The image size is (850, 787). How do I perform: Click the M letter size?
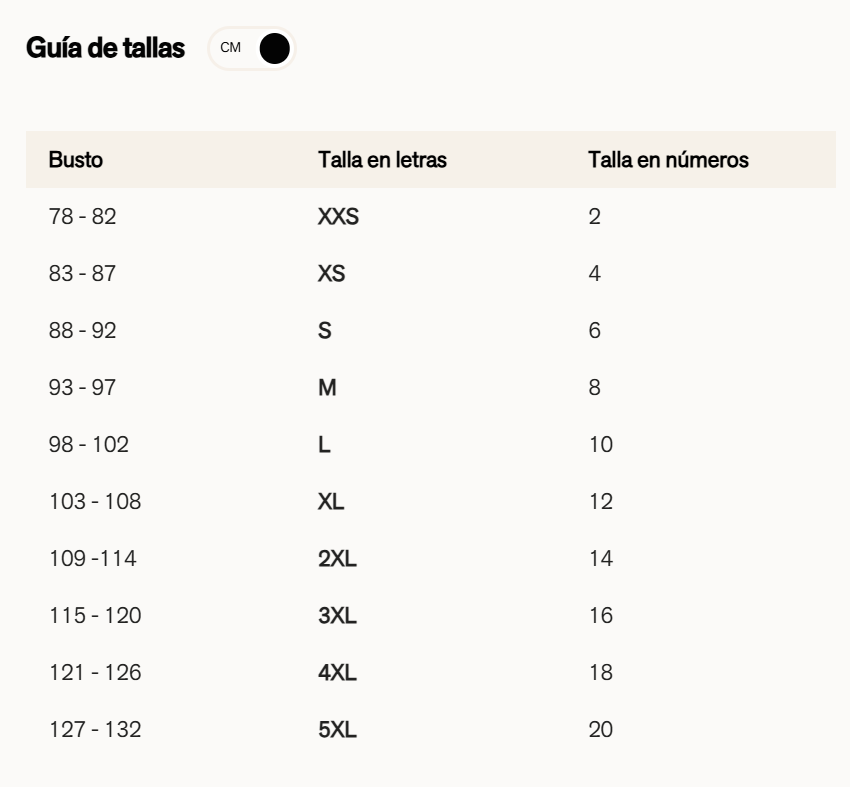click(327, 387)
